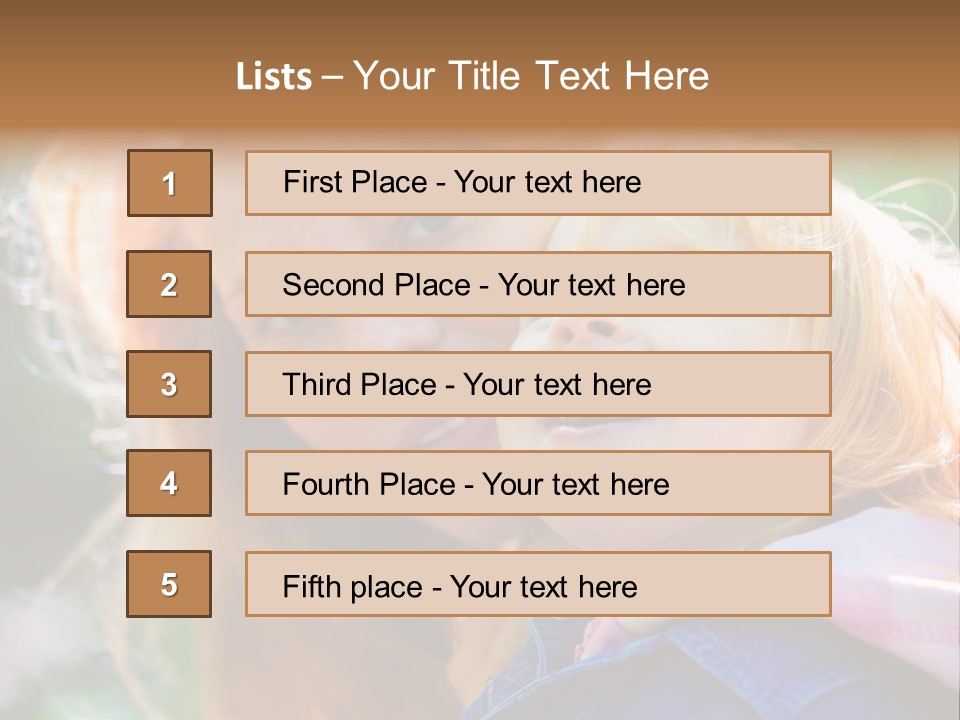Select the number 4 box

click(x=169, y=483)
